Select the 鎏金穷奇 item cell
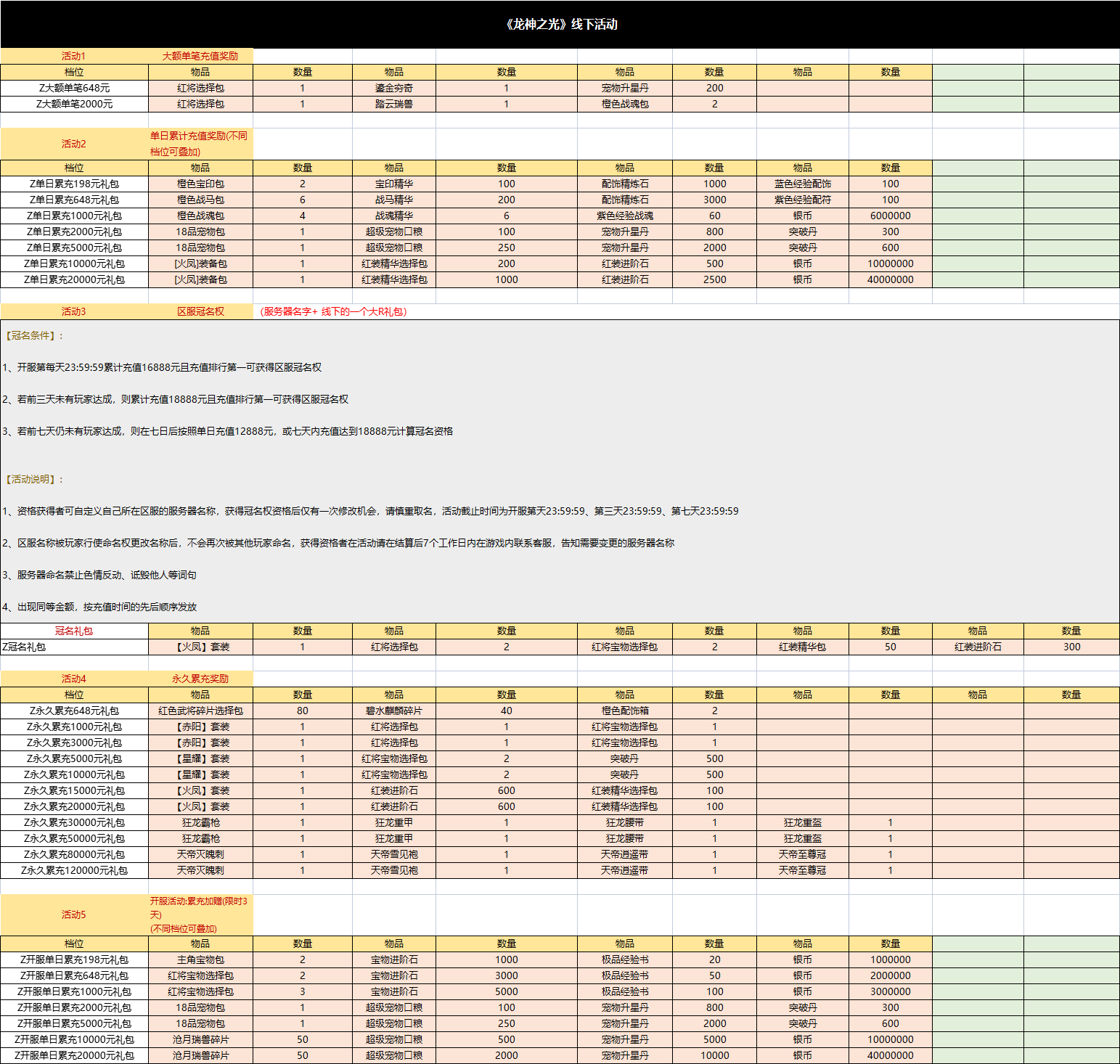 click(394, 88)
